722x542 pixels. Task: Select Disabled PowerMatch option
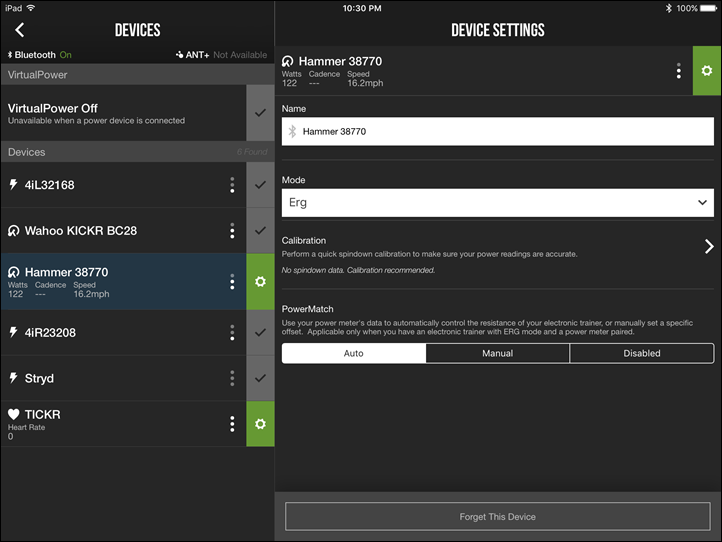tap(641, 353)
